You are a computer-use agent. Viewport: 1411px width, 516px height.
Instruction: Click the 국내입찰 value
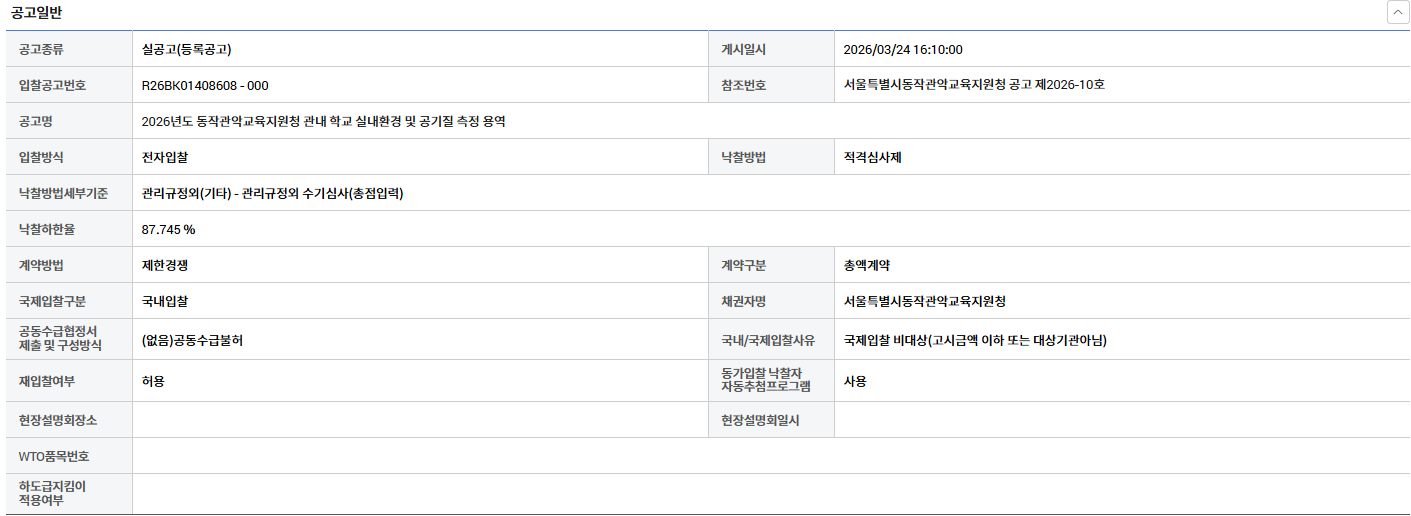[166, 301]
